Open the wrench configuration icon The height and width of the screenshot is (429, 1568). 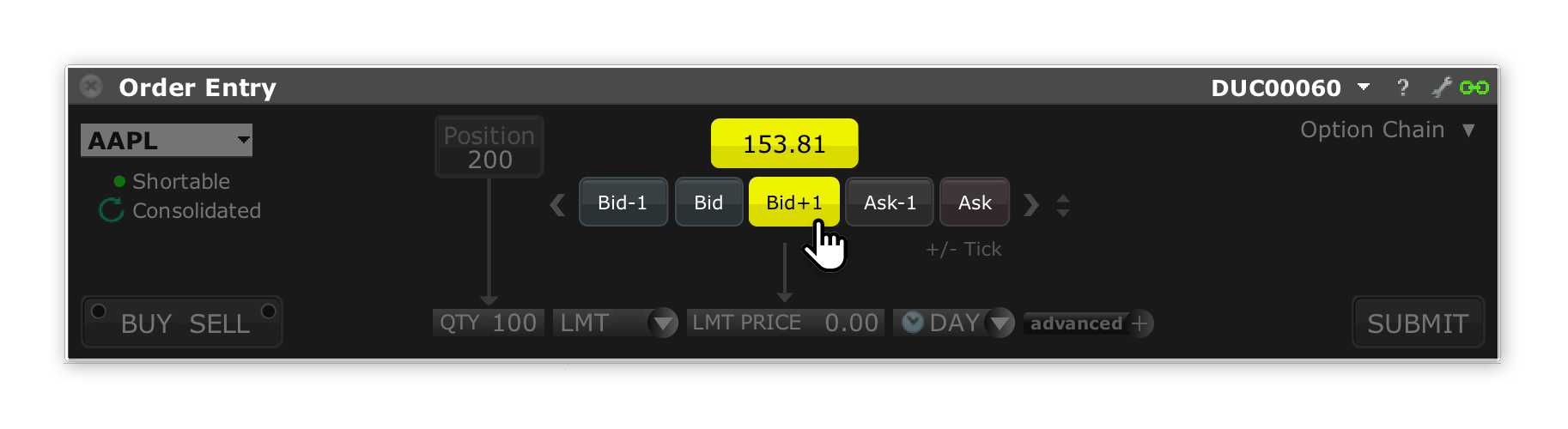[x=1441, y=87]
